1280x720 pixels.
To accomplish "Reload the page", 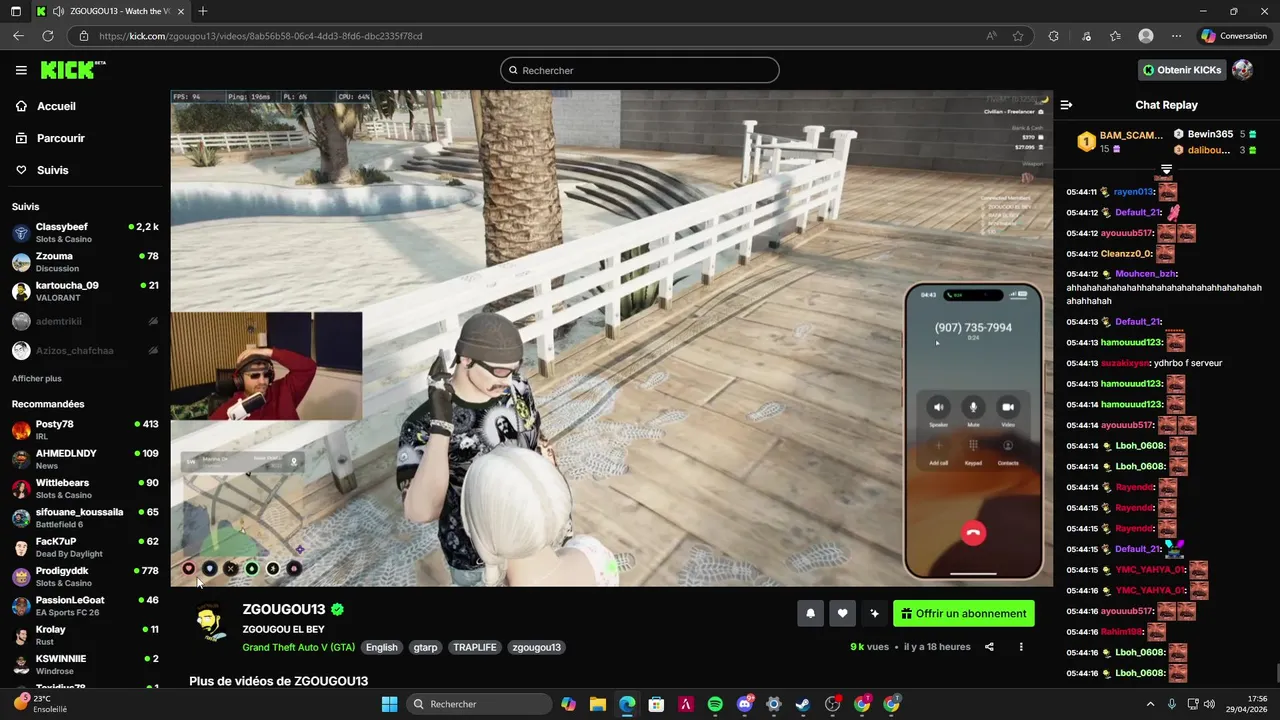I will [47, 36].
